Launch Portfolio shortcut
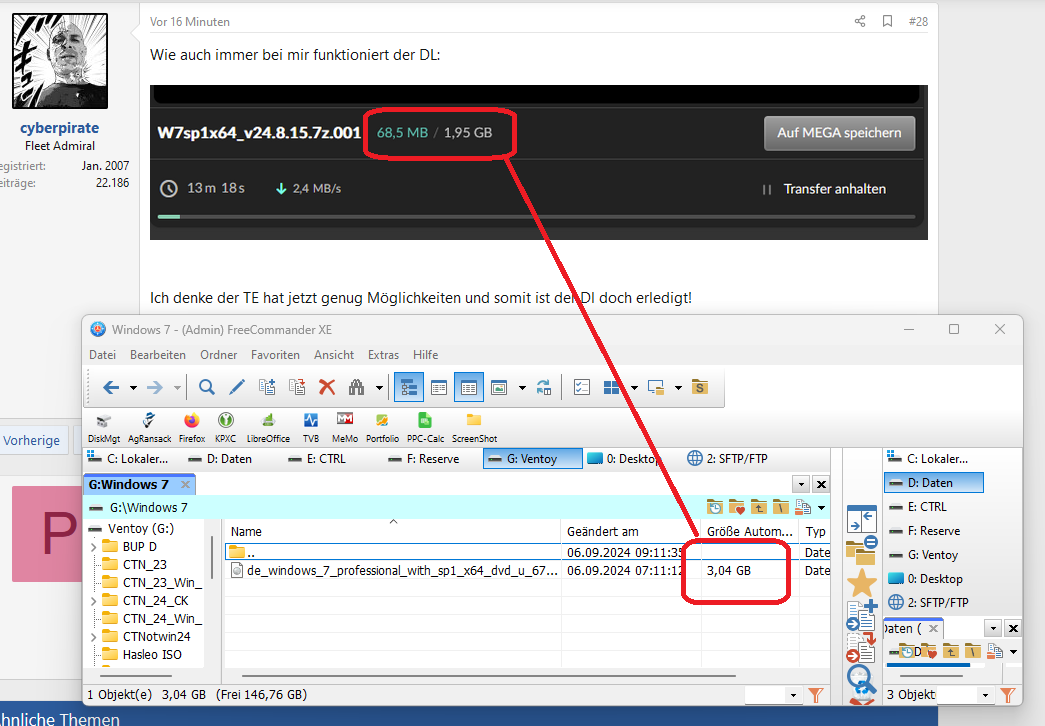 383,428
